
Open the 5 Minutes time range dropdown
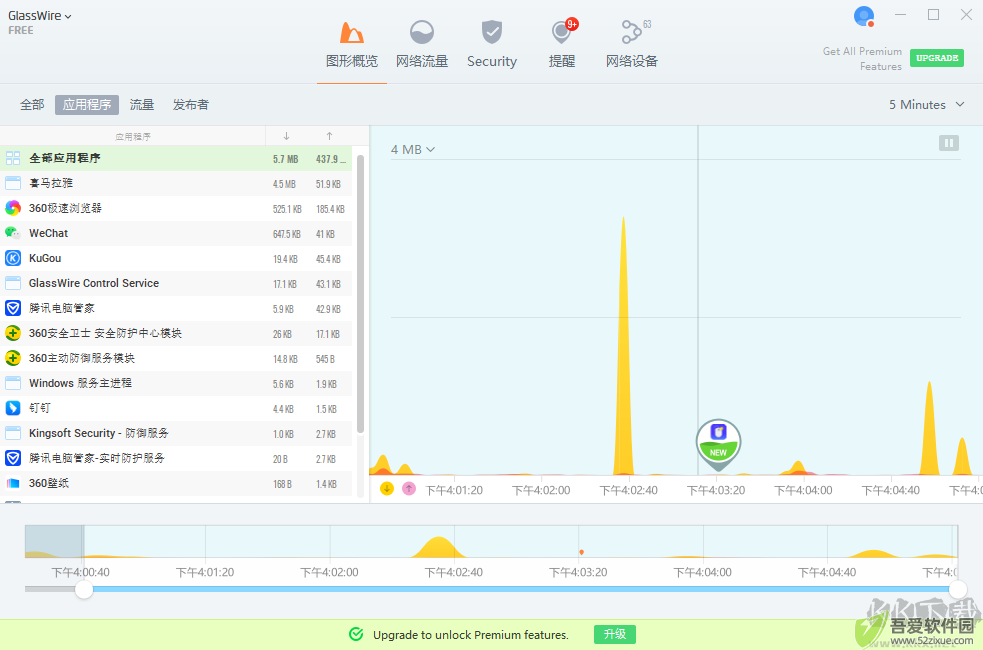(926, 105)
